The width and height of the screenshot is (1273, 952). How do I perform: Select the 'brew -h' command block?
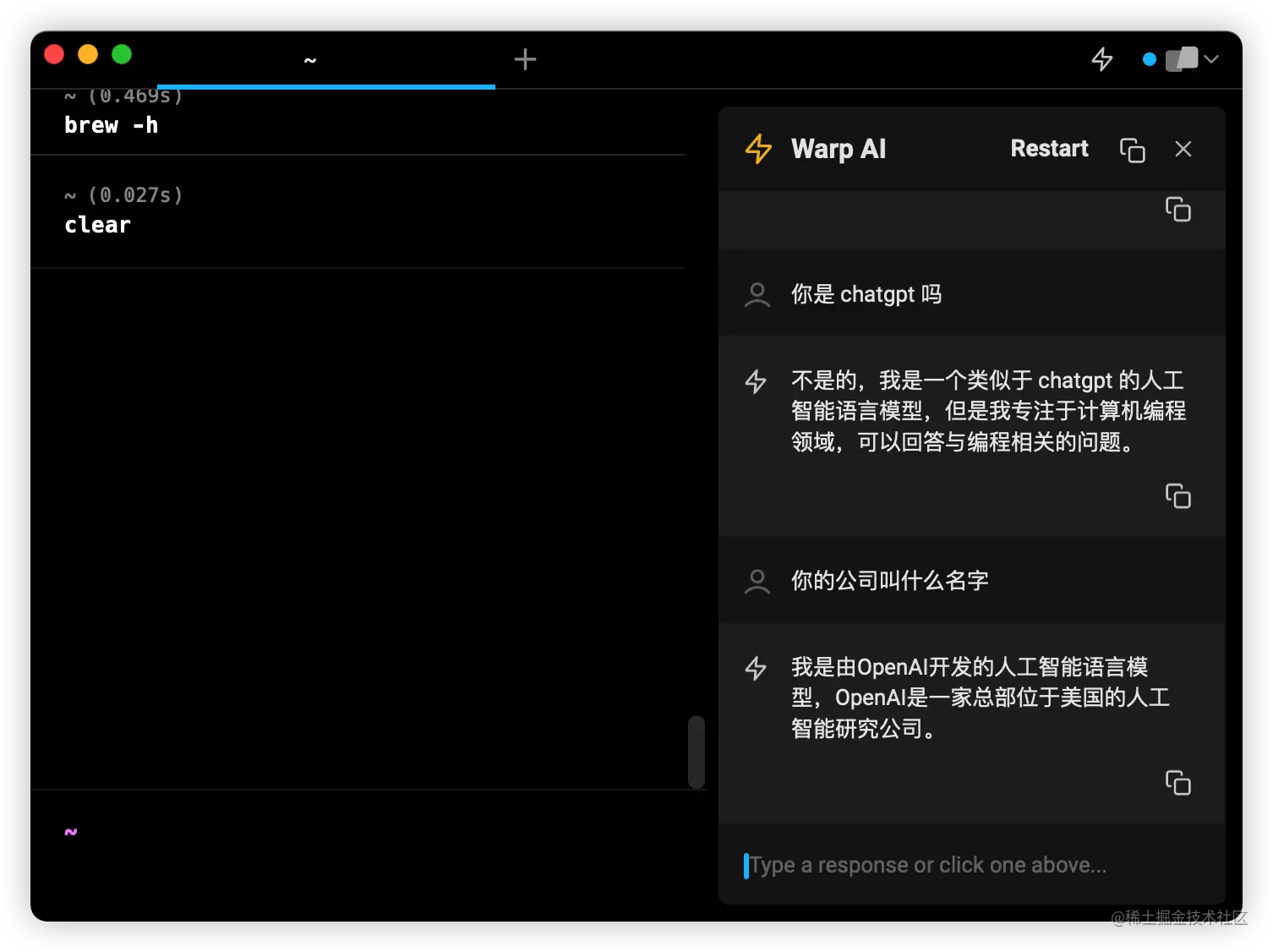[x=358, y=122]
